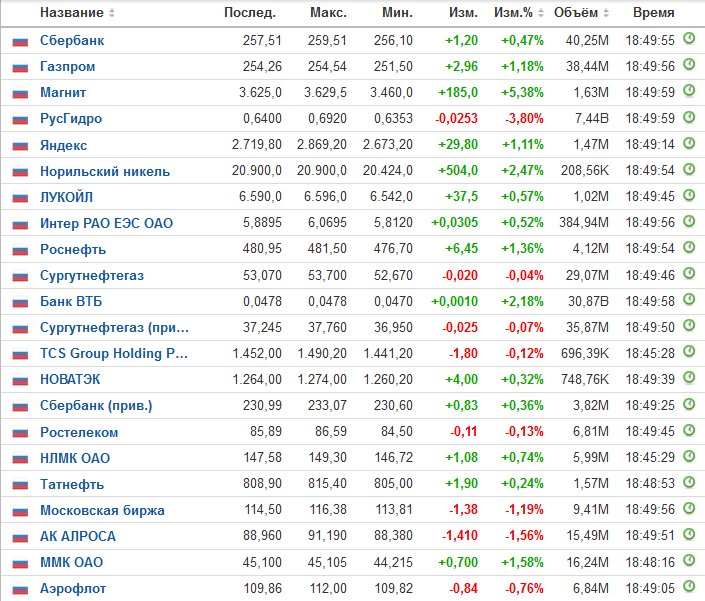Open the РусГидро stock link
The height and width of the screenshot is (601, 705).
pos(71,119)
